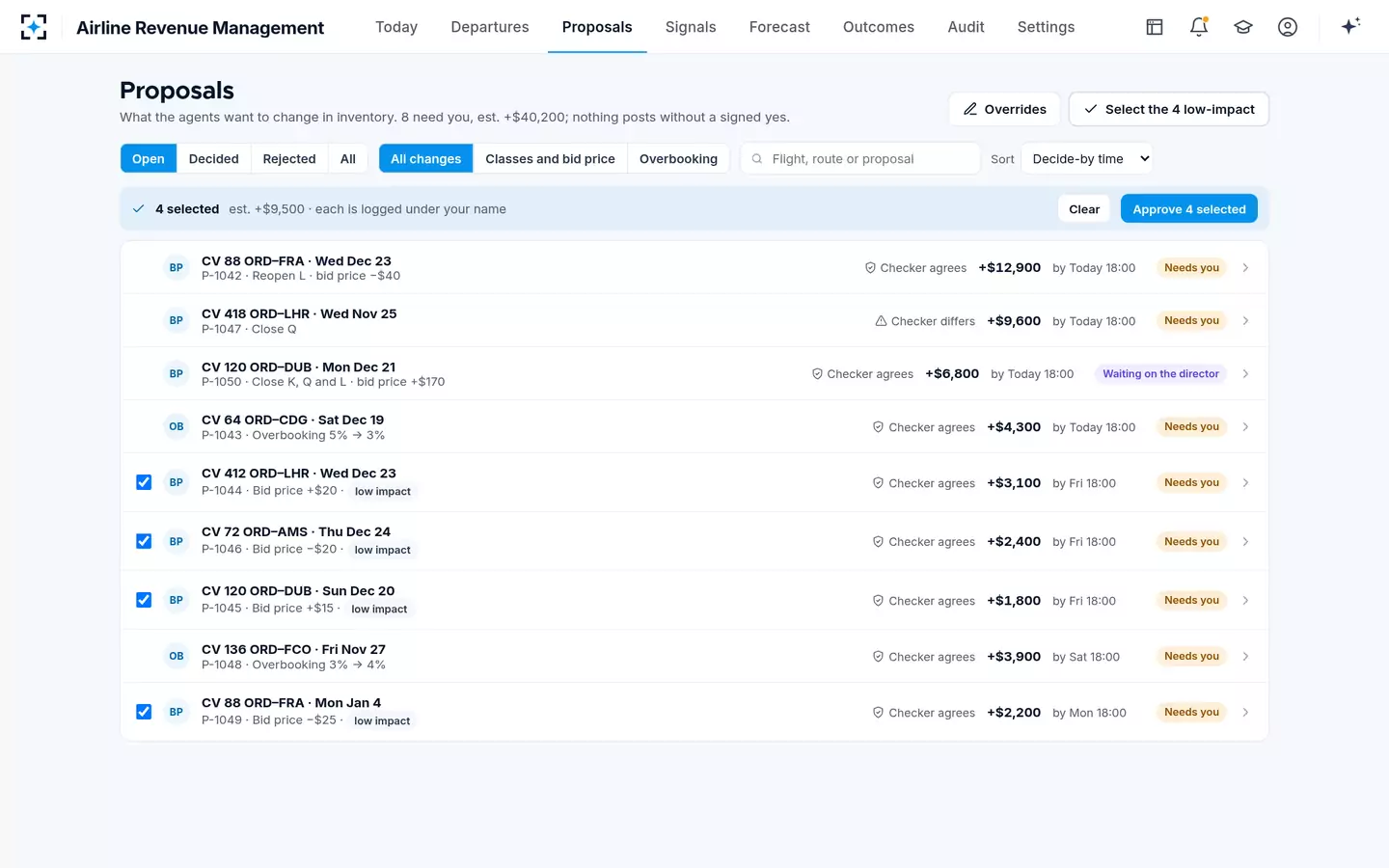Image resolution: width=1389 pixels, height=868 pixels.
Task: Clear the current selection
Action: [x=1084, y=209]
